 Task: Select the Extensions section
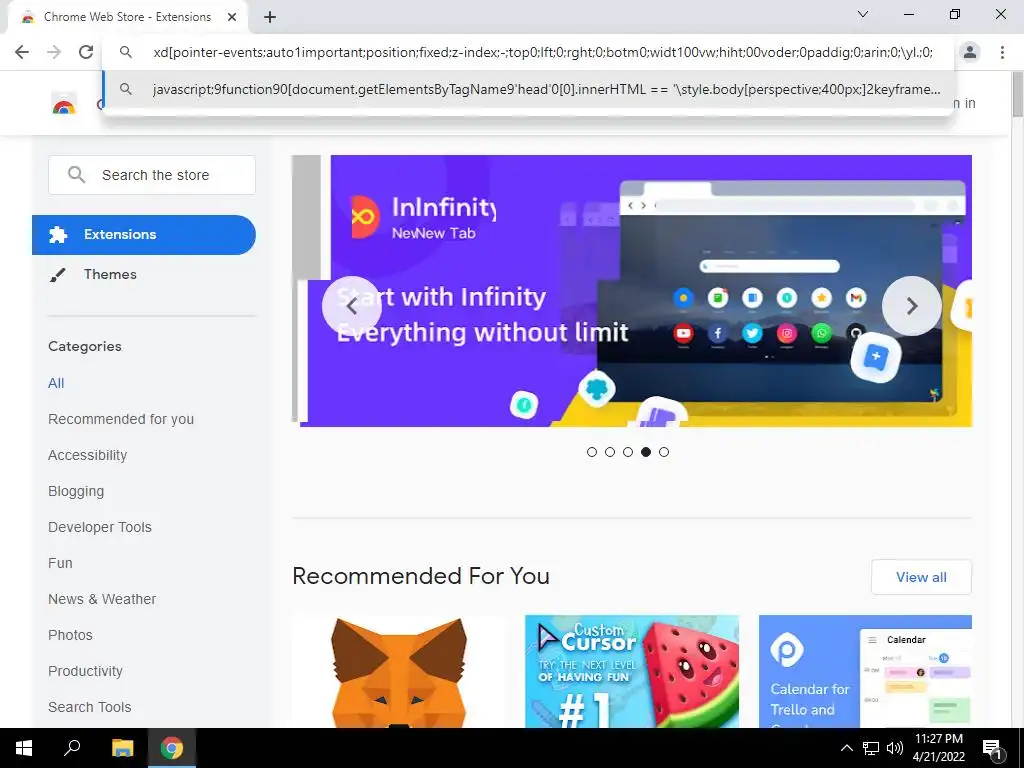point(144,234)
